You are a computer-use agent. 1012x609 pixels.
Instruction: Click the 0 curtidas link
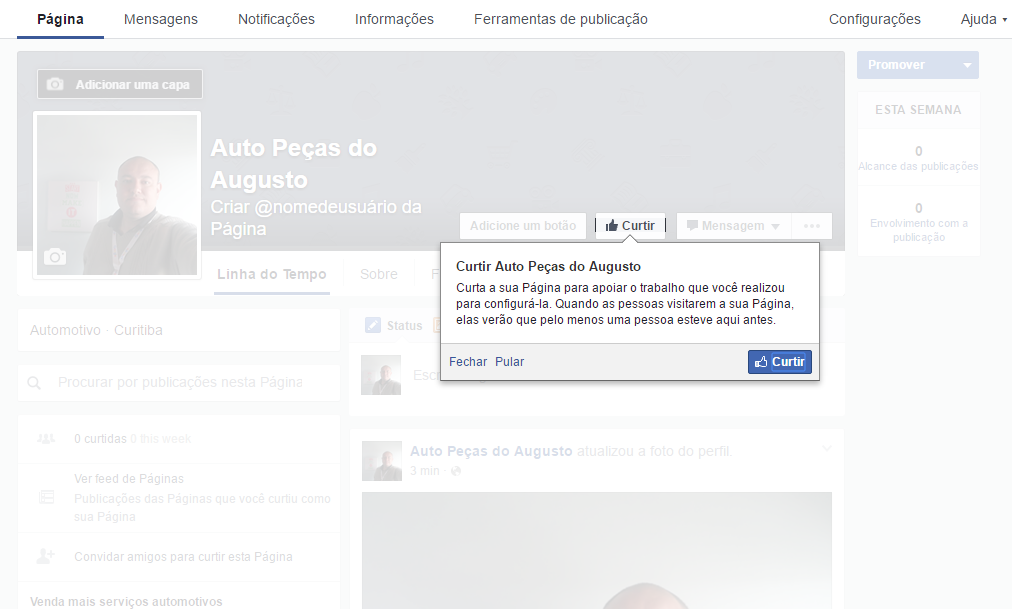101,439
